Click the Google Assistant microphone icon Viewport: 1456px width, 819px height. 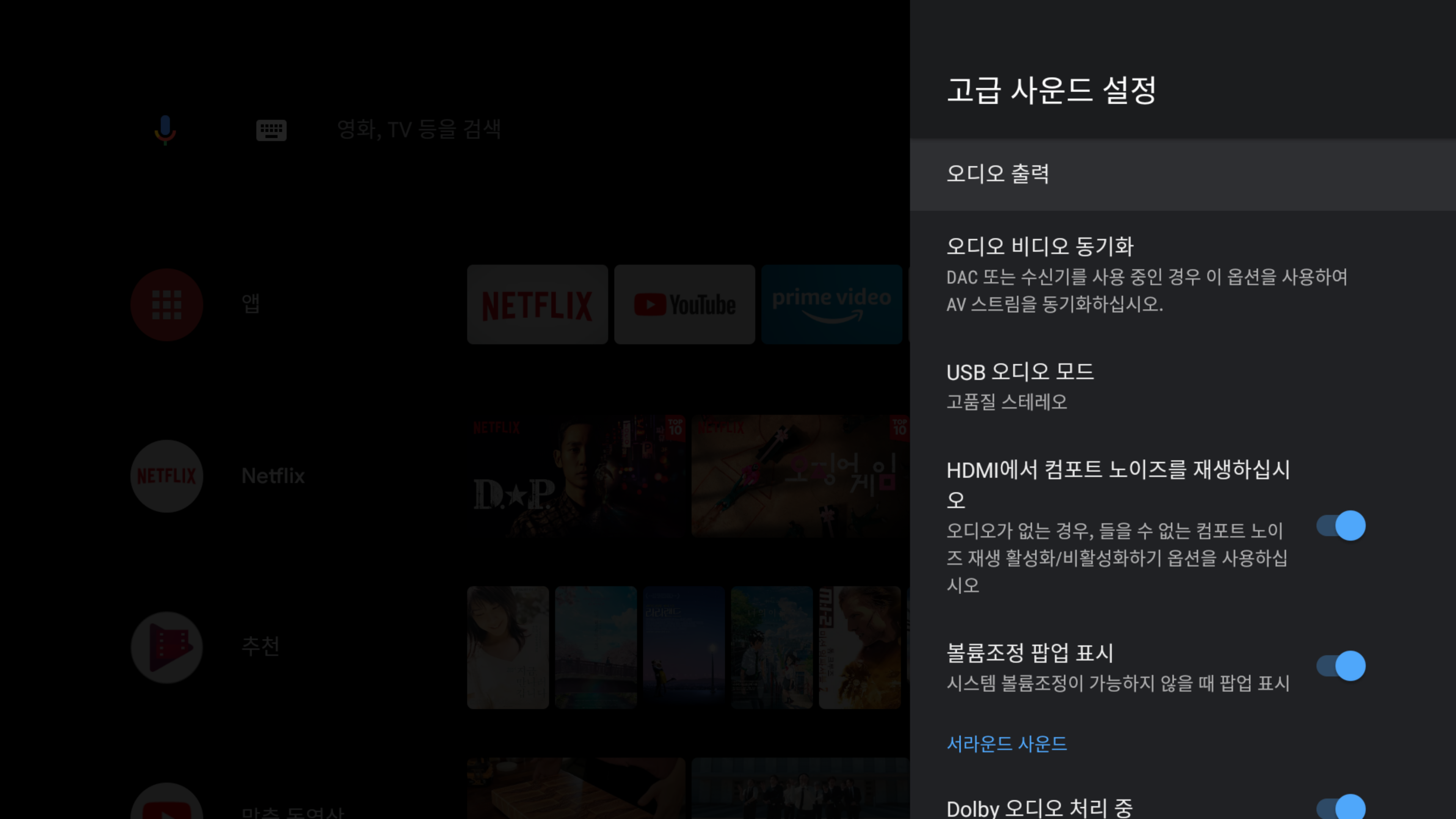coord(165,130)
